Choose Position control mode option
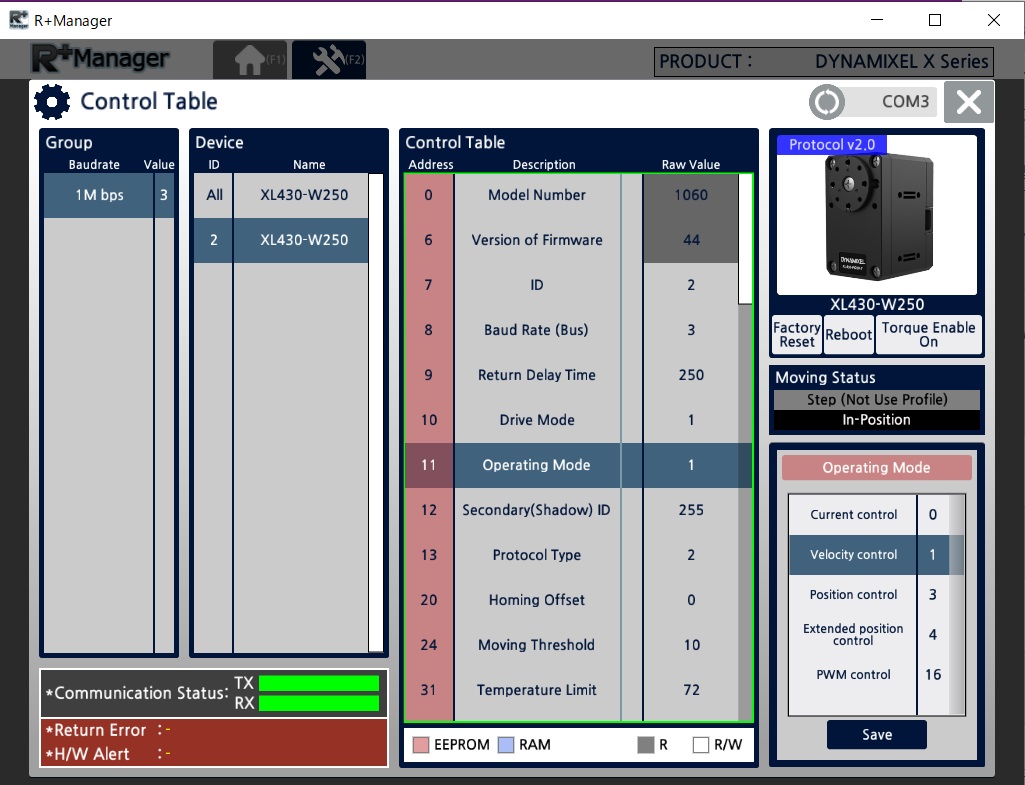This screenshot has width=1025, height=785. click(x=869, y=595)
